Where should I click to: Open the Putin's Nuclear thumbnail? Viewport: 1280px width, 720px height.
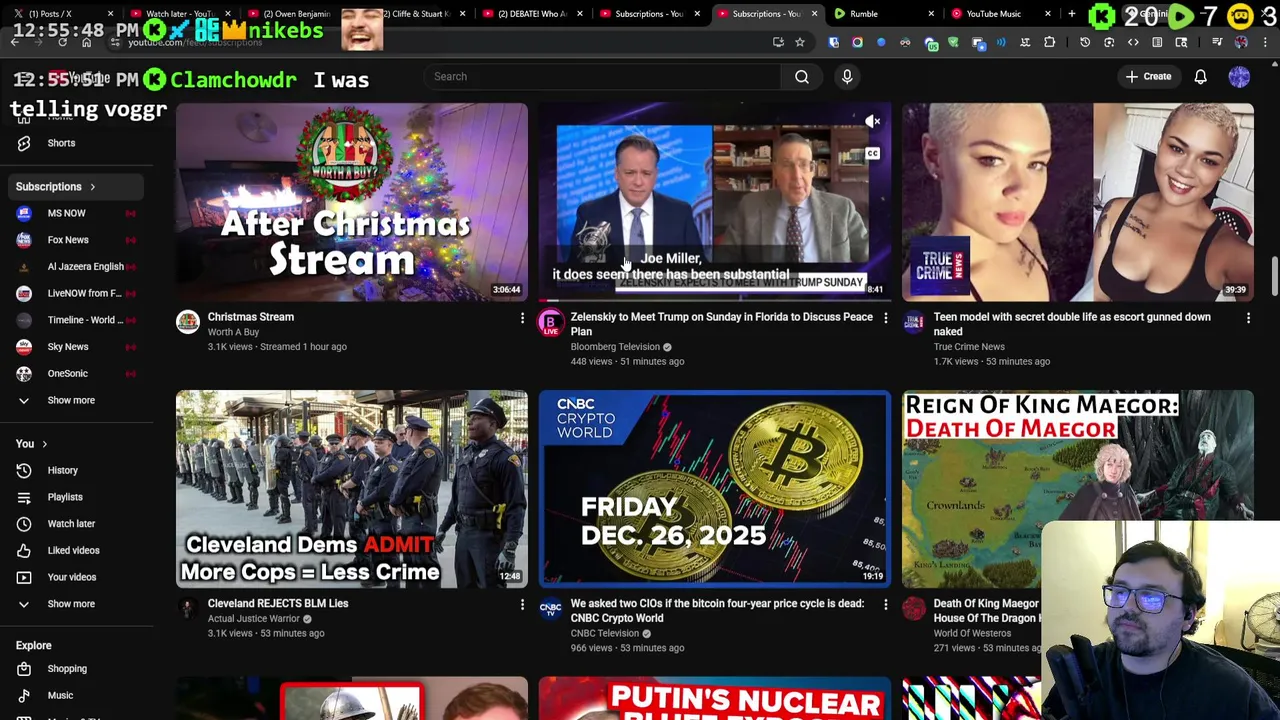(714, 698)
